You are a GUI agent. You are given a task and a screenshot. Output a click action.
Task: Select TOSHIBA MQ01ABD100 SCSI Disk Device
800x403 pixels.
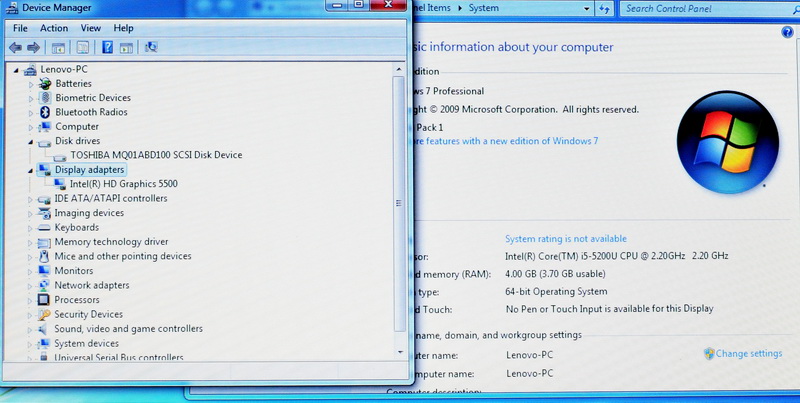coord(156,155)
